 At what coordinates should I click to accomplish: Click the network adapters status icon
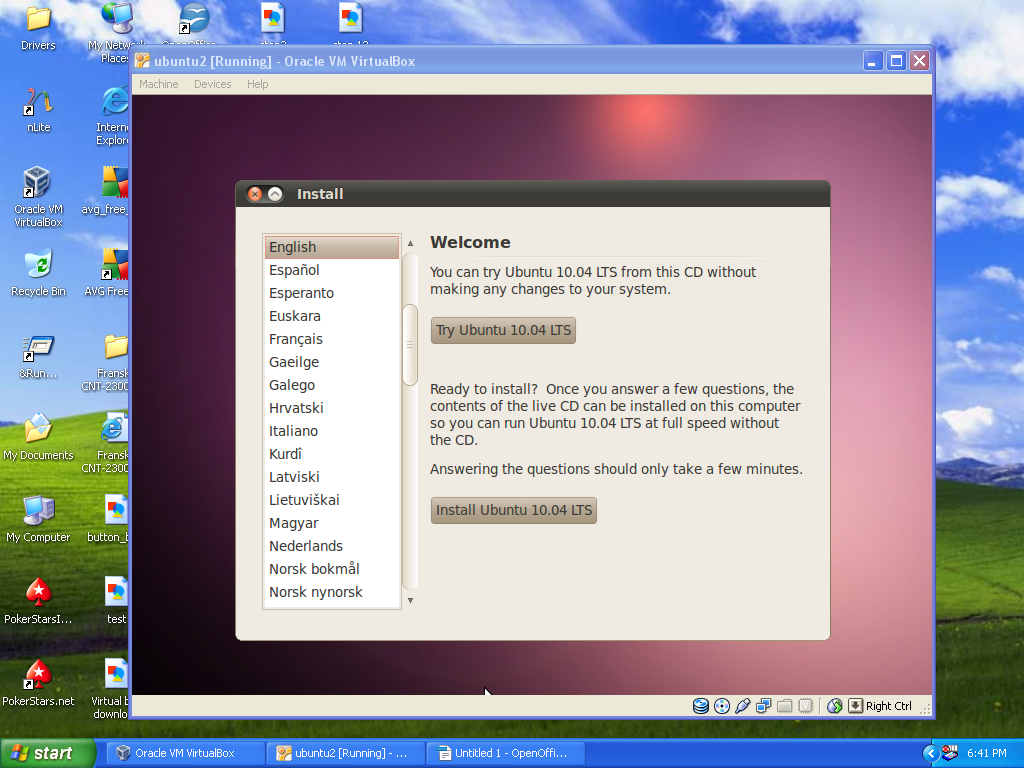pos(763,706)
